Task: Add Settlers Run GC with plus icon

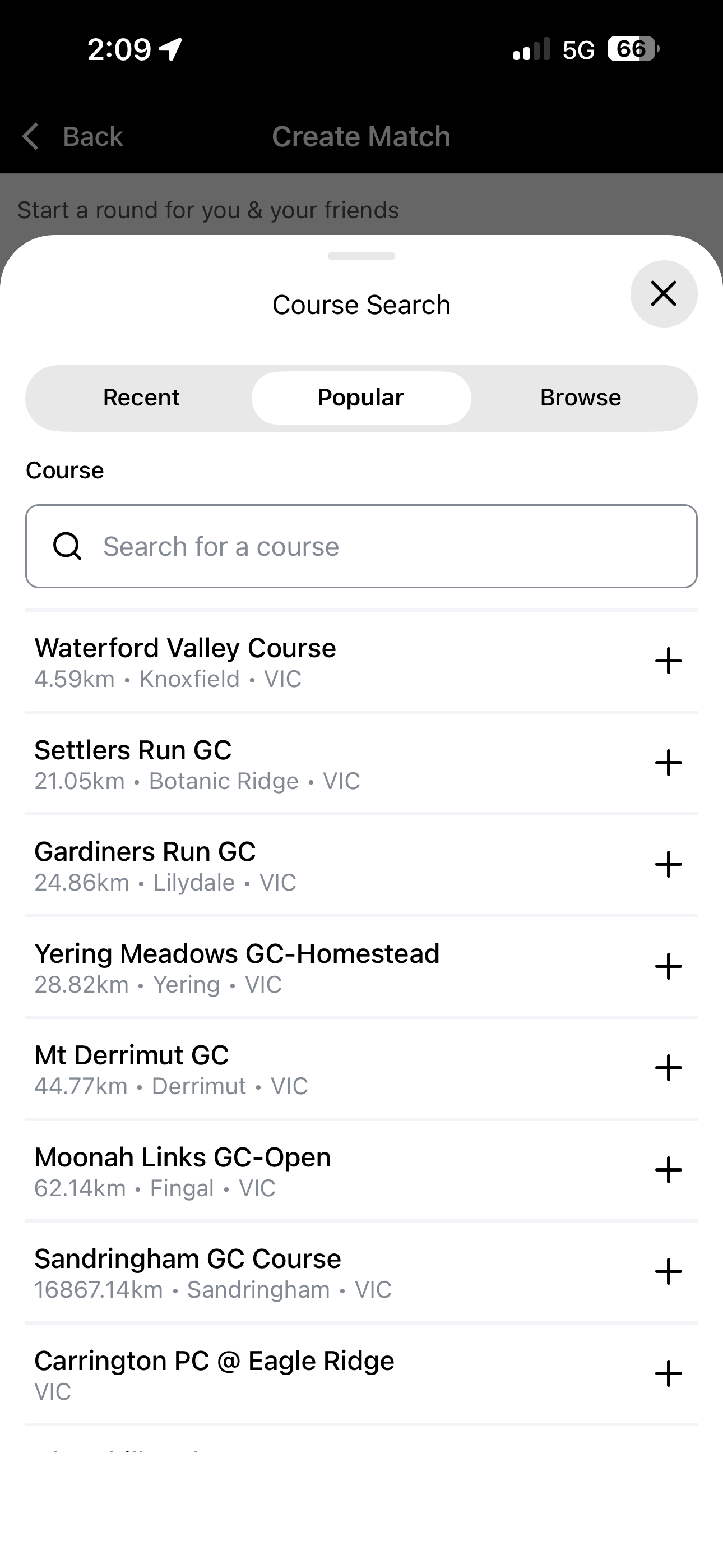Action: click(x=668, y=763)
